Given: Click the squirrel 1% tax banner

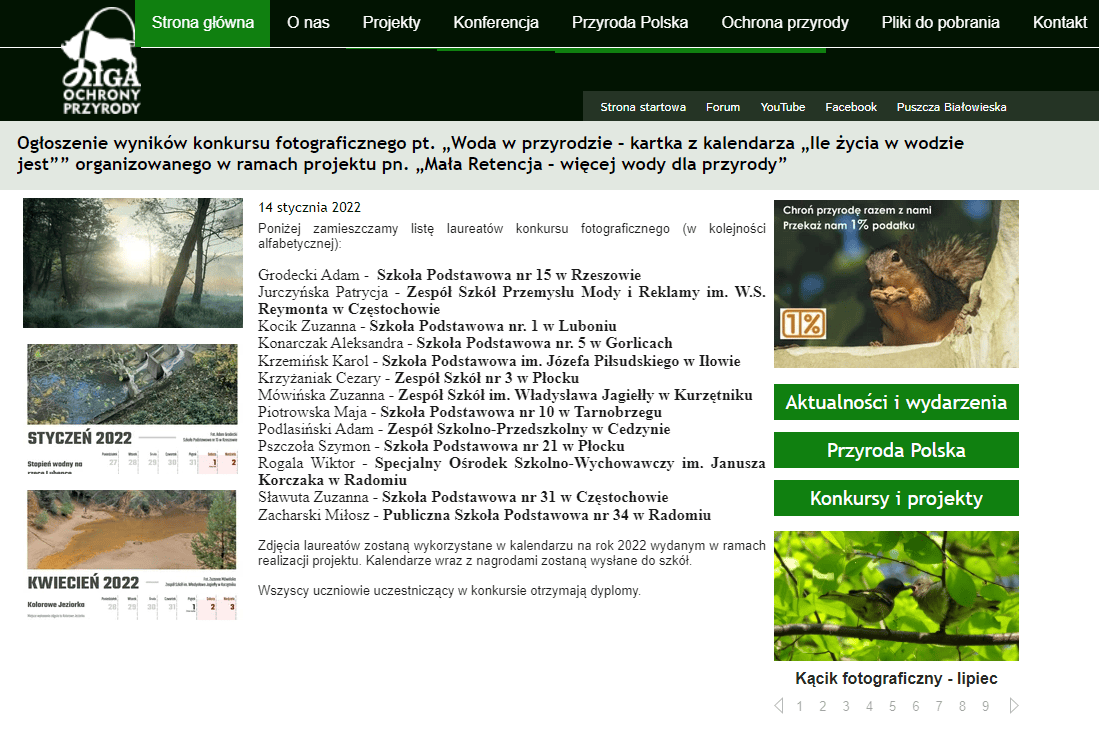Looking at the screenshot, I should [x=896, y=284].
